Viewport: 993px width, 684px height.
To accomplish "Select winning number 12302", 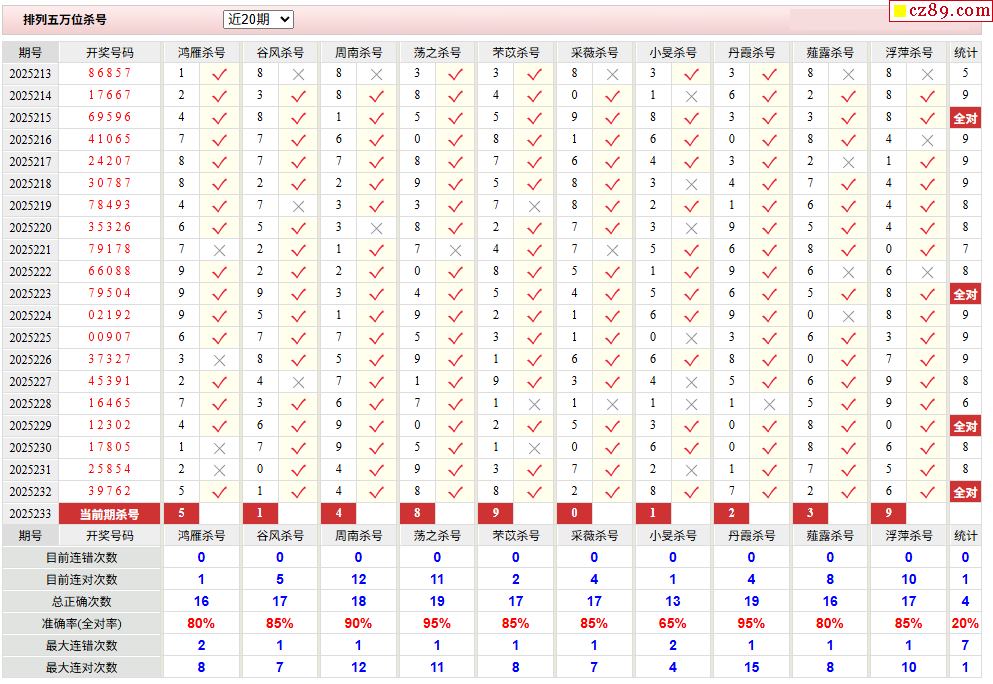I will click(x=110, y=425).
